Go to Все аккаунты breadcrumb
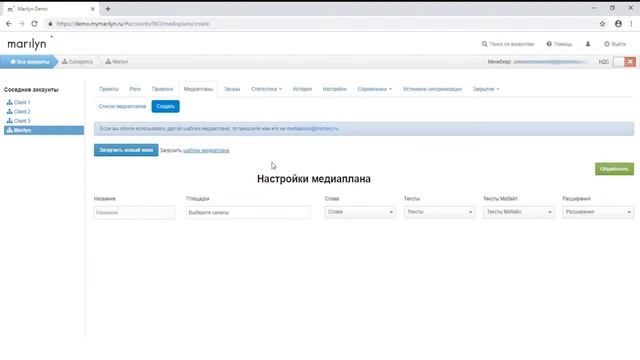 click(29, 62)
